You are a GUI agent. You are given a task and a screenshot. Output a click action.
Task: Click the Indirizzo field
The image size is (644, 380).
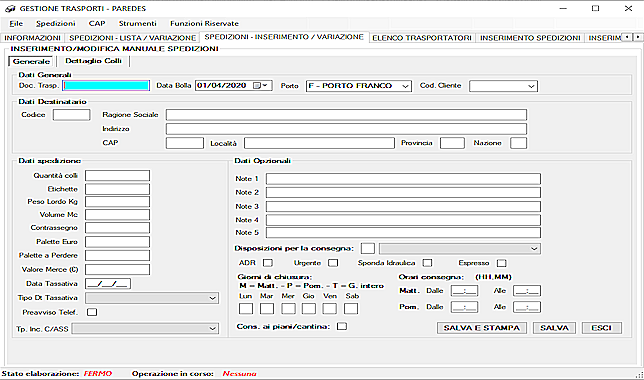click(346, 129)
